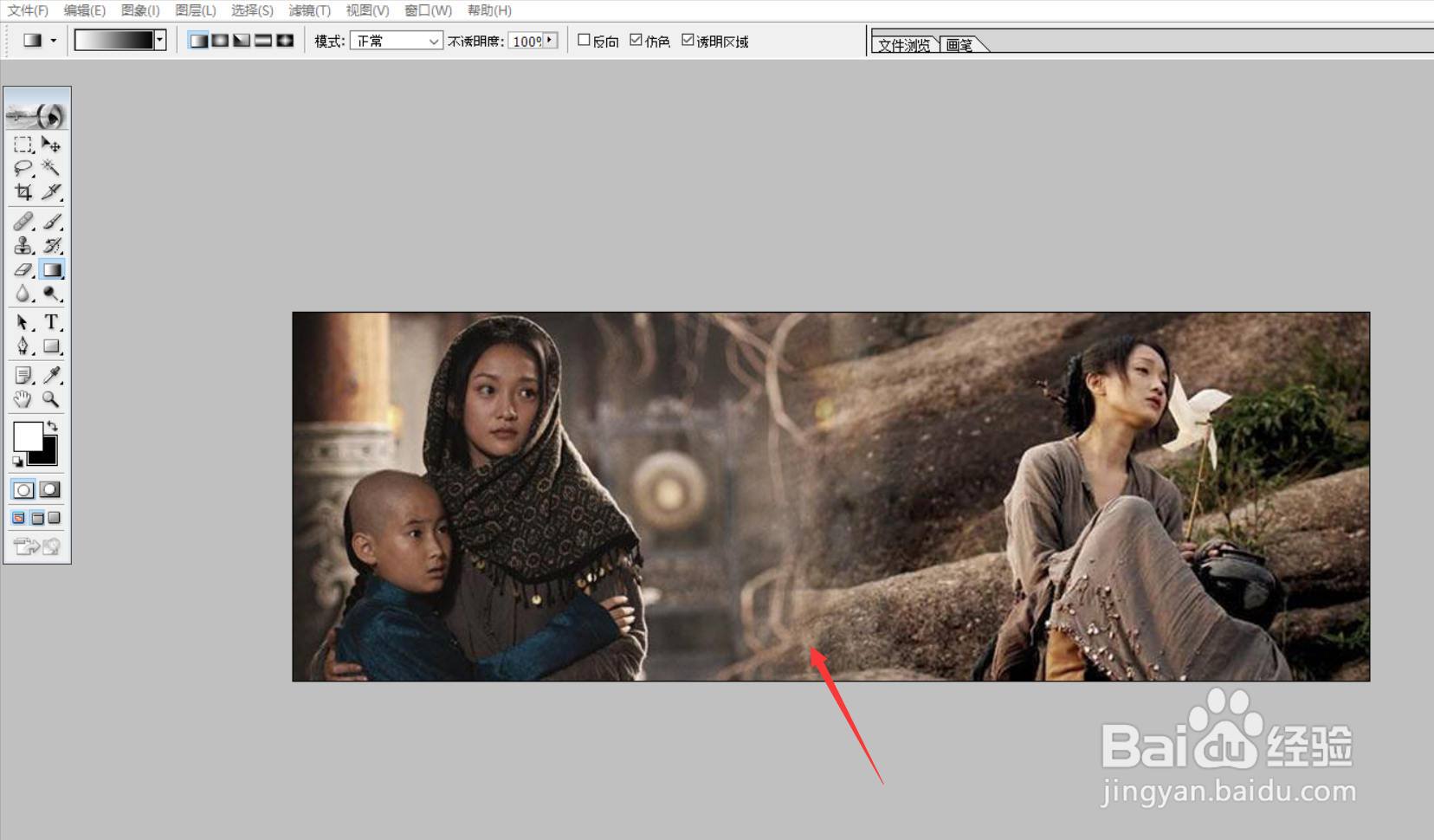Click the opacity 100% input field

coord(526,41)
